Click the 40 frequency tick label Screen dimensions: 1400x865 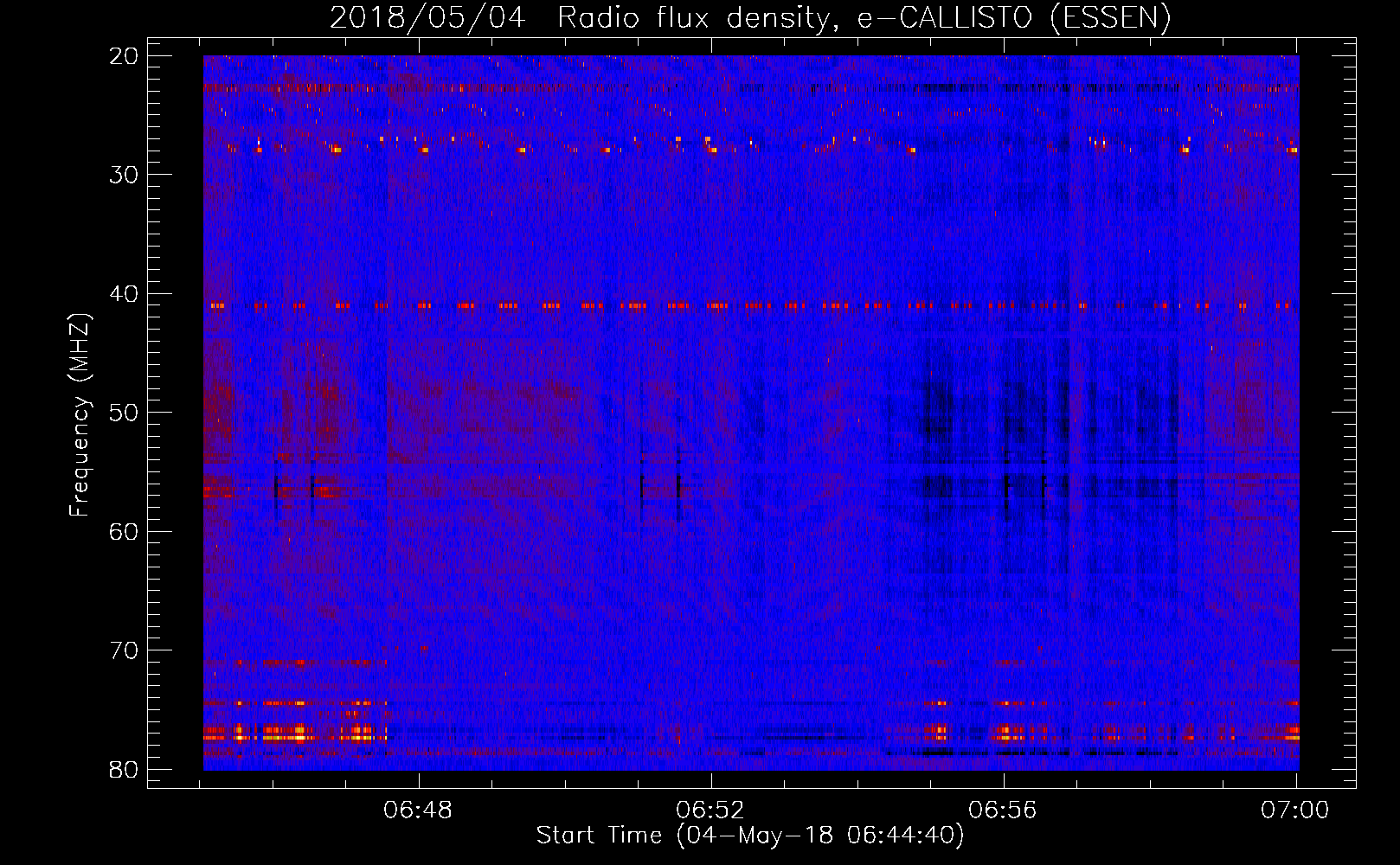(125, 293)
